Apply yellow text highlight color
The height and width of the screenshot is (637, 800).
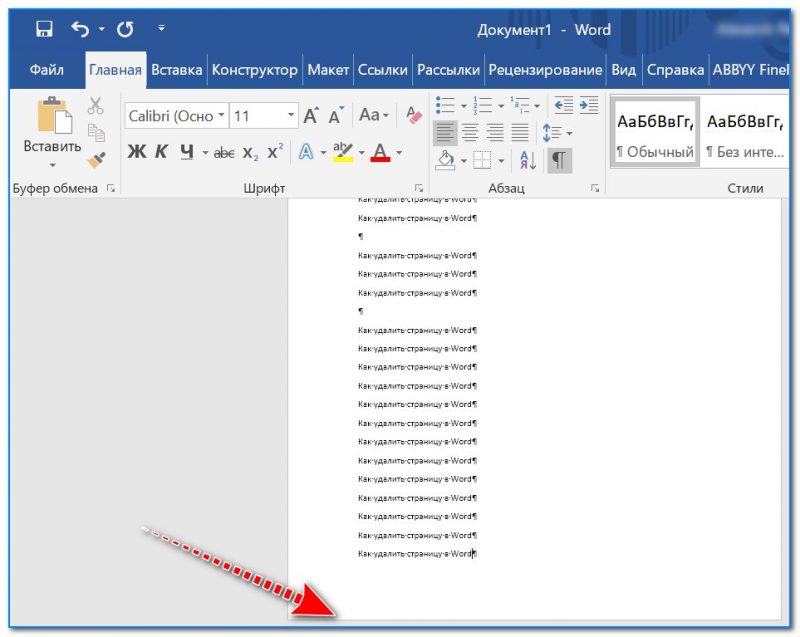pyautogui.click(x=343, y=151)
